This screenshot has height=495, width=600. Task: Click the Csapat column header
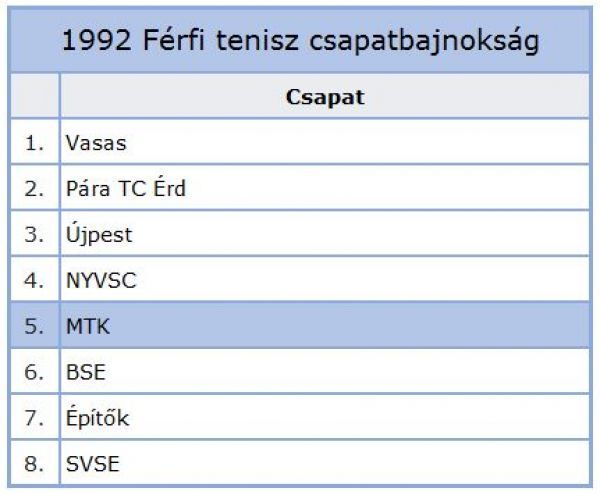325,97
